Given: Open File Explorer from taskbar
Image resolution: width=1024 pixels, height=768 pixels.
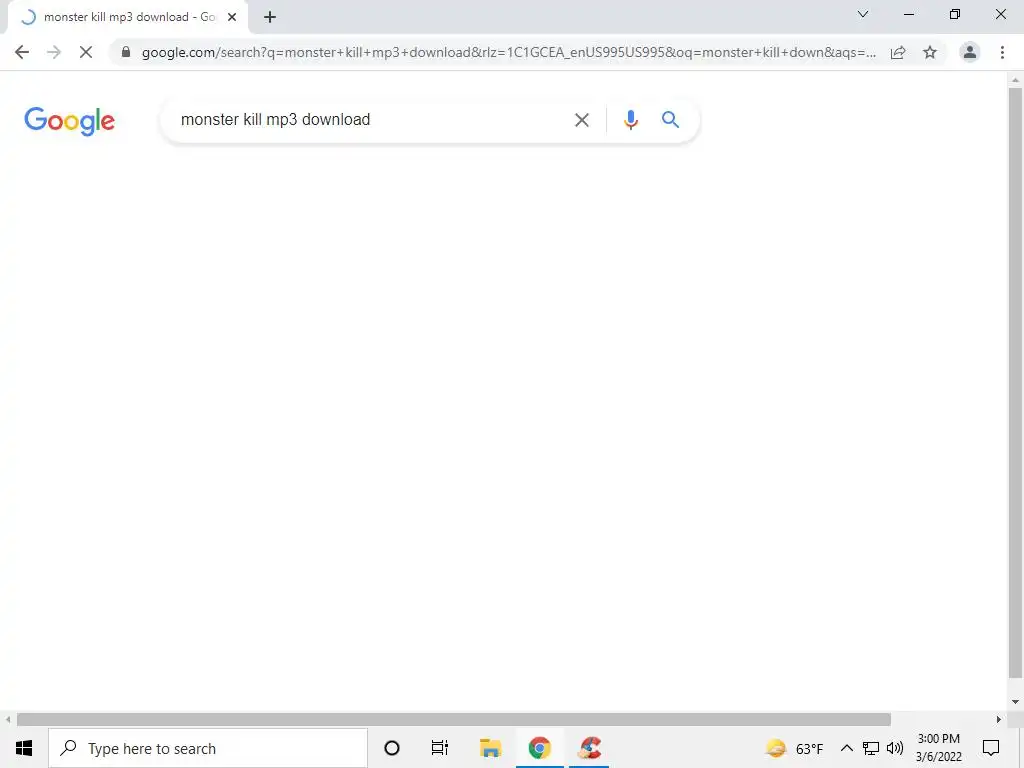Looking at the screenshot, I should (x=490, y=748).
